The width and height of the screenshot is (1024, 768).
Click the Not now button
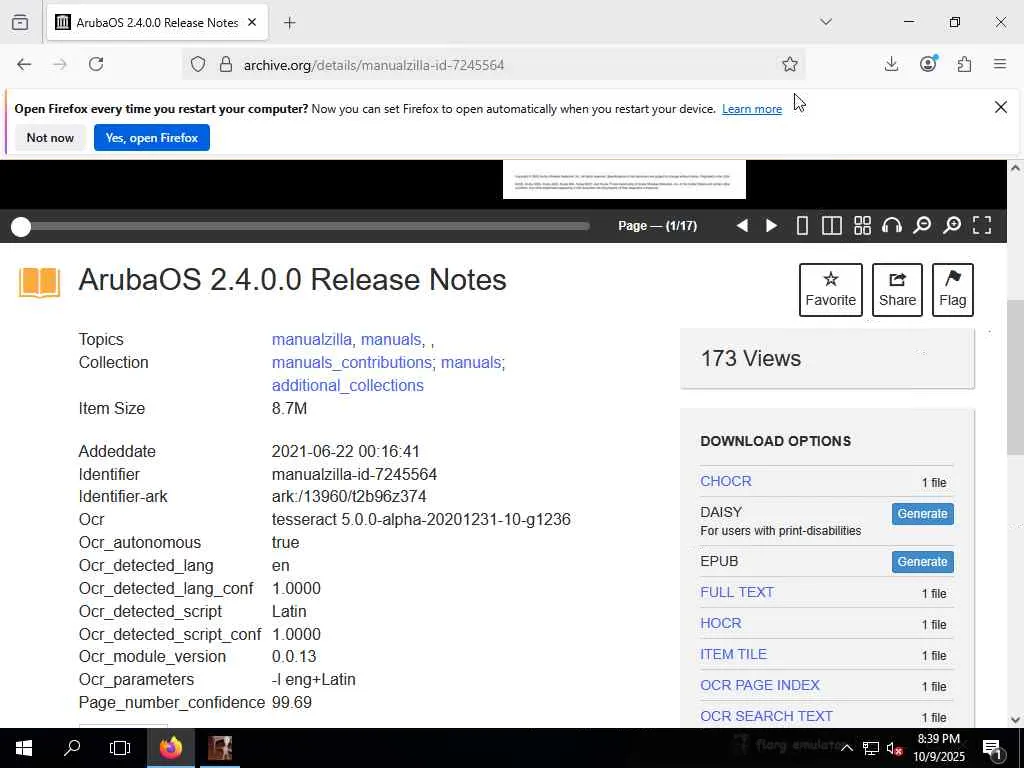tap(50, 138)
